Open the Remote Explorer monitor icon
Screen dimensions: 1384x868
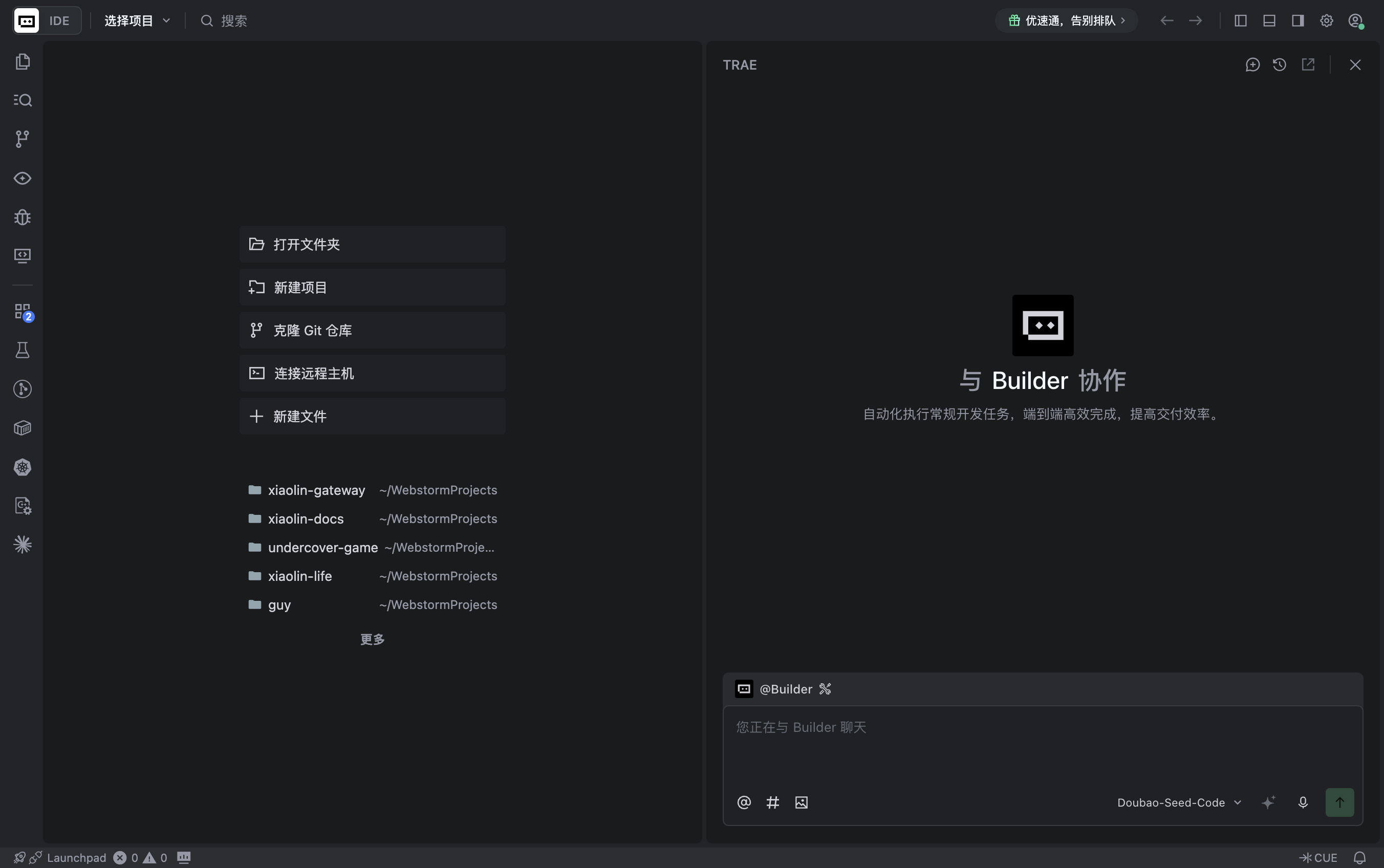(x=23, y=255)
